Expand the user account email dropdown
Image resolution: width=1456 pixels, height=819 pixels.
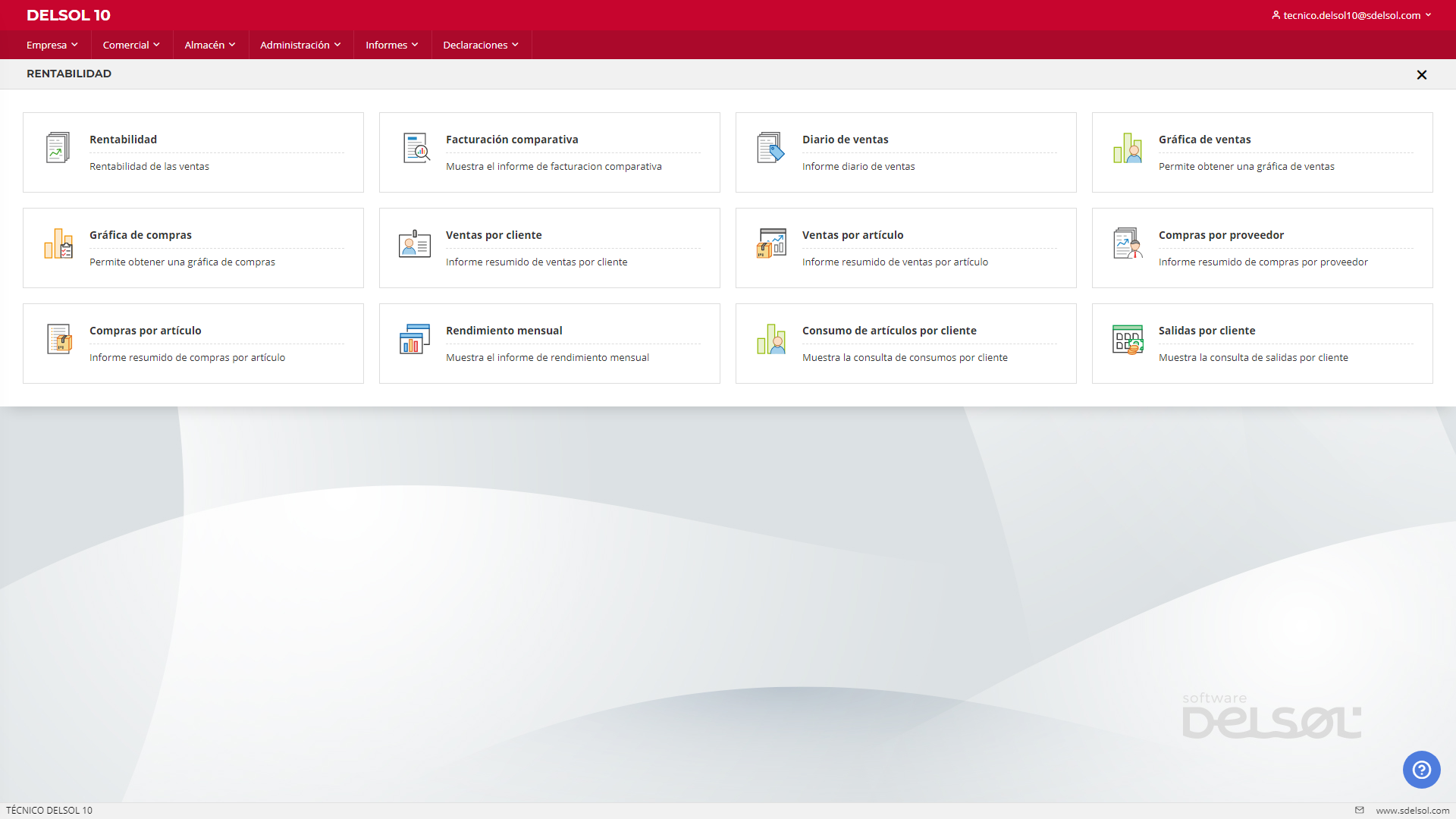tap(1351, 15)
